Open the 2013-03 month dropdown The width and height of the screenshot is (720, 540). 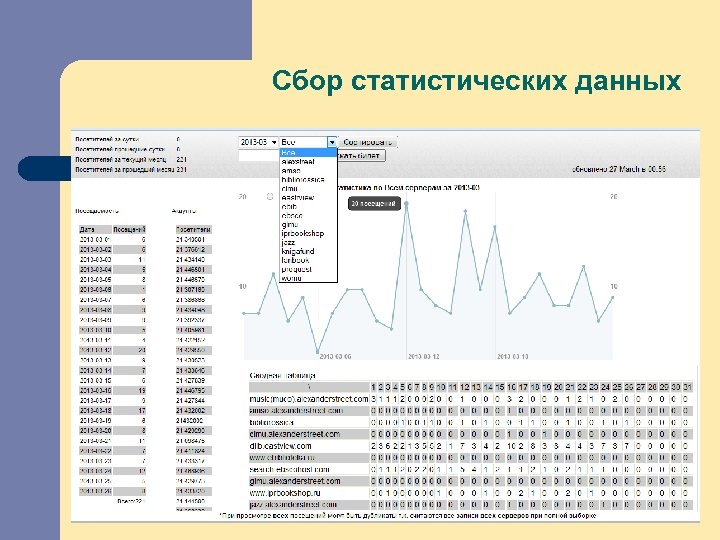[x=259, y=142]
